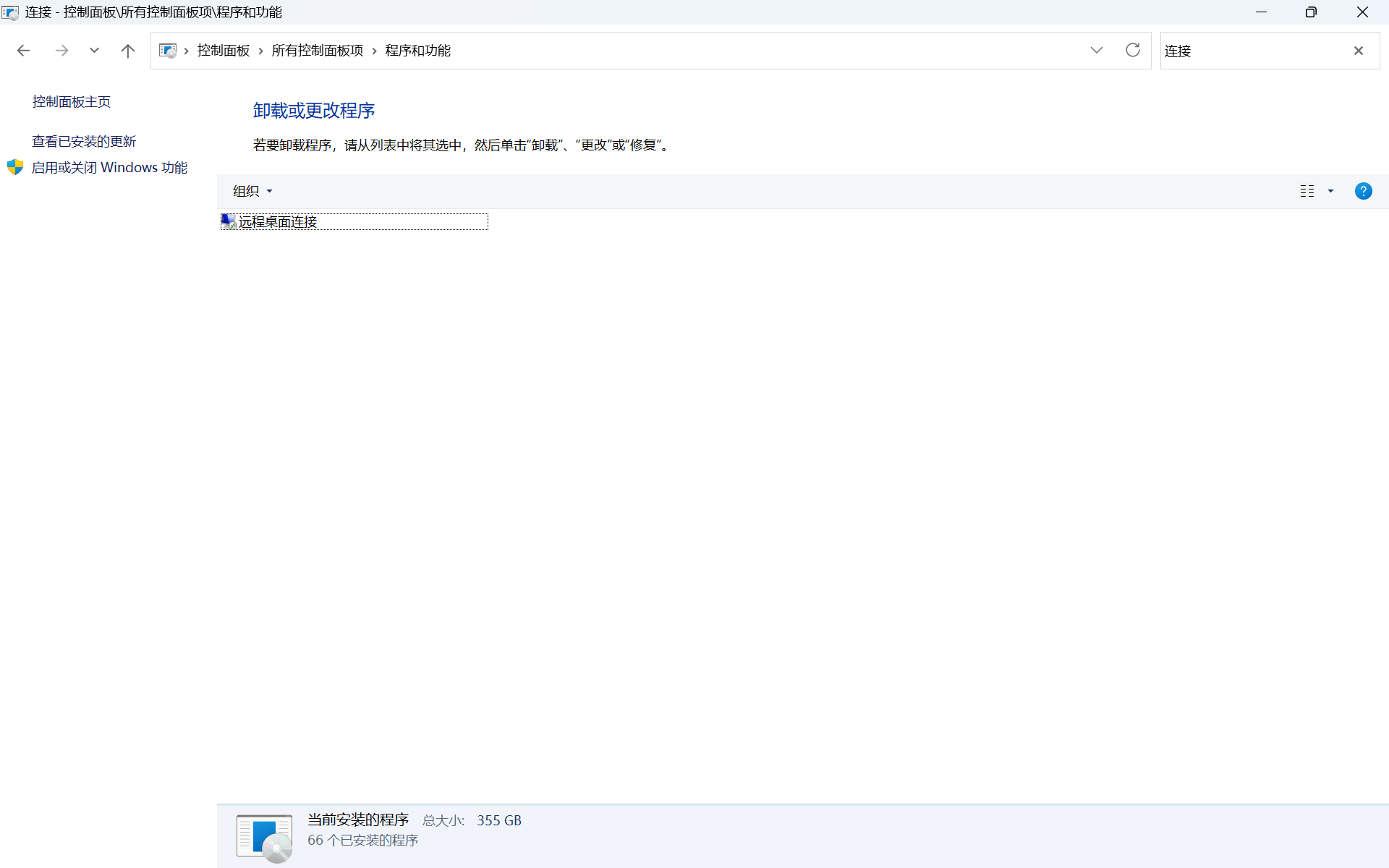
Task: Click the expander arrow after 控制面板 breadcrumb
Action: 260,51
